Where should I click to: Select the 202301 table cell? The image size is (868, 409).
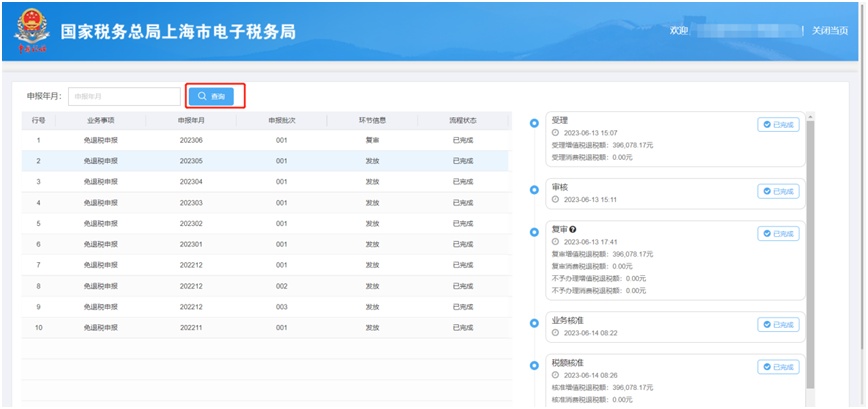191,244
